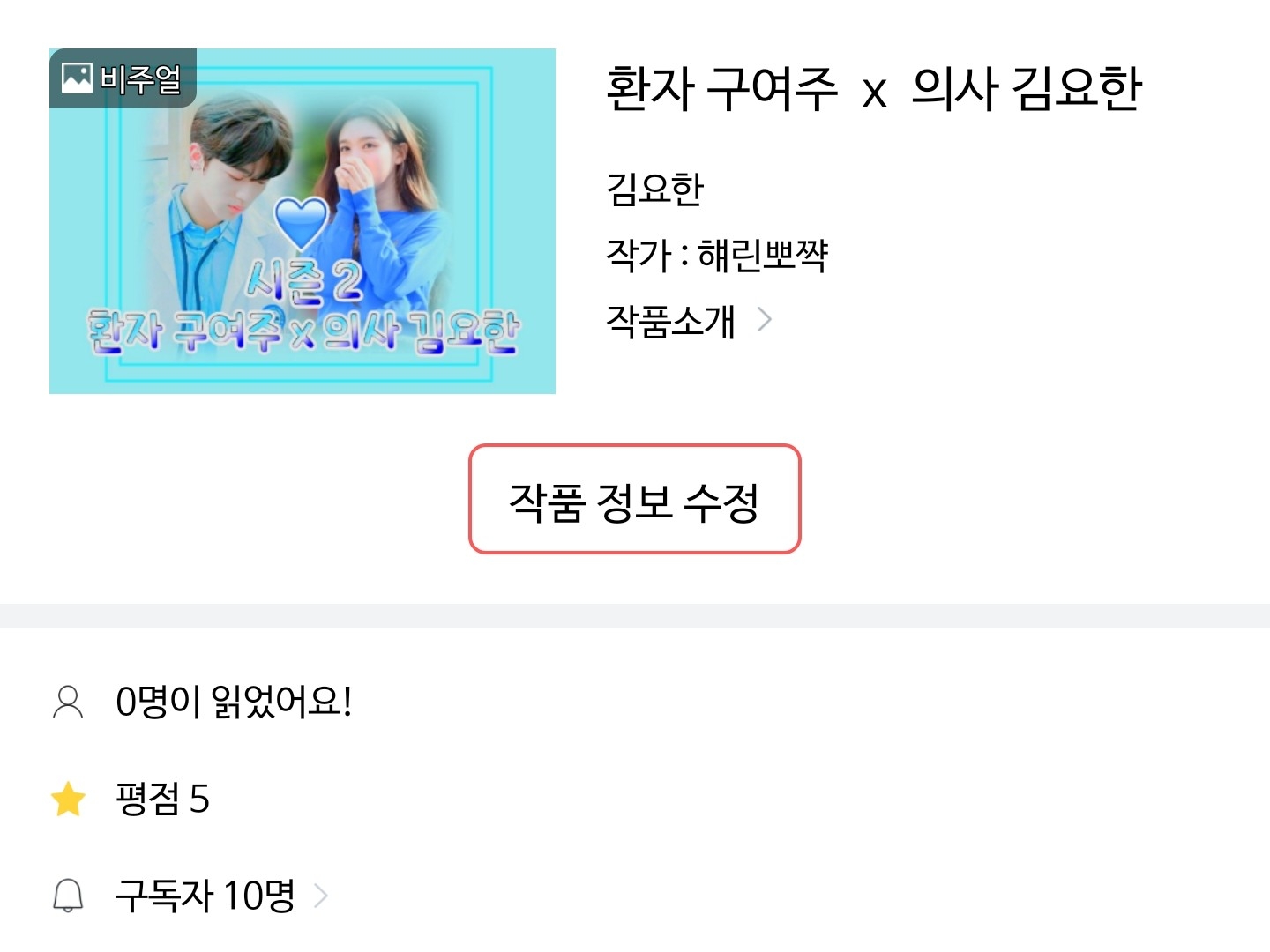1270x952 pixels.
Task: Click the 김요한 tag under the title
Action: pyautogui.click(x=654, y=189)
